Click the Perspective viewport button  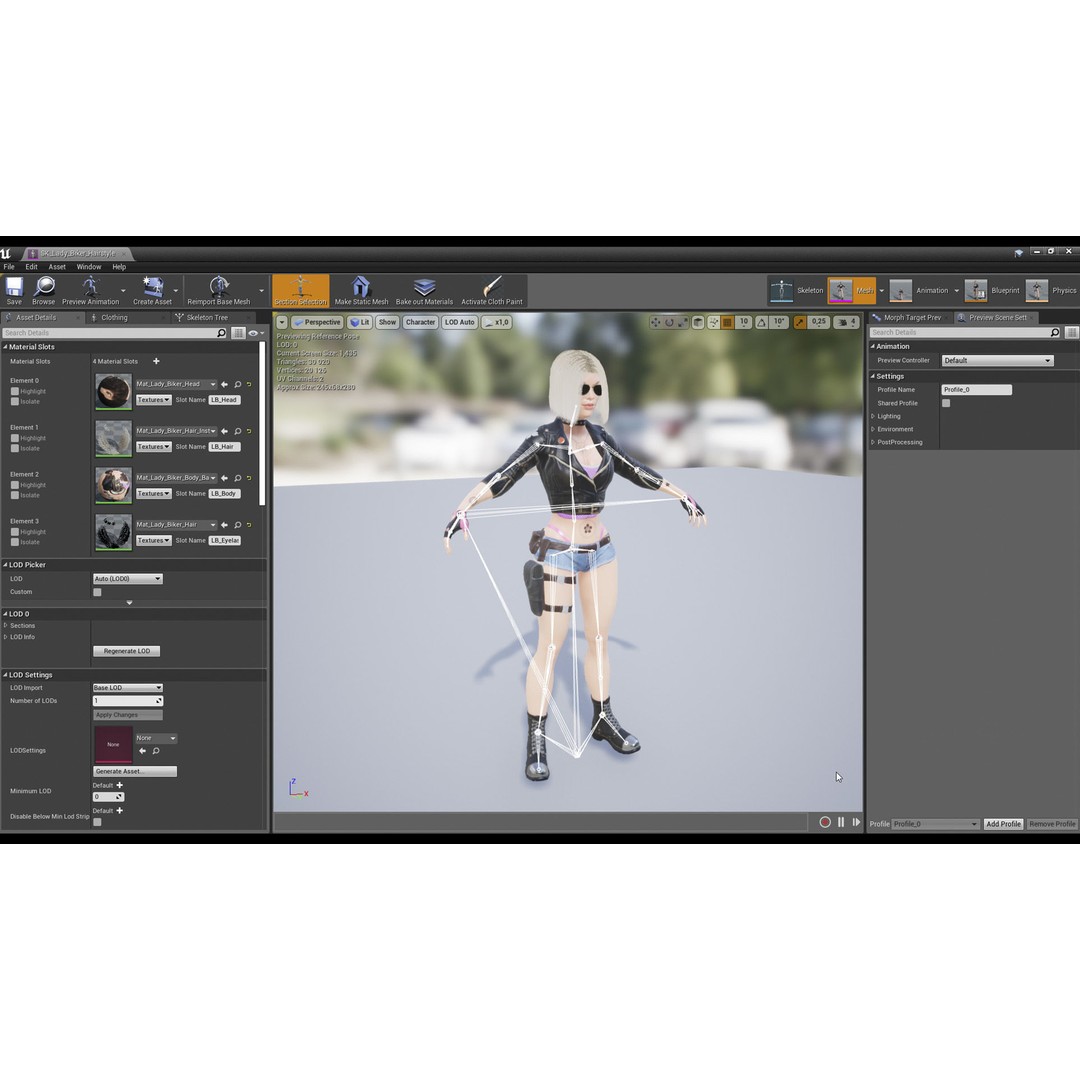317,322
